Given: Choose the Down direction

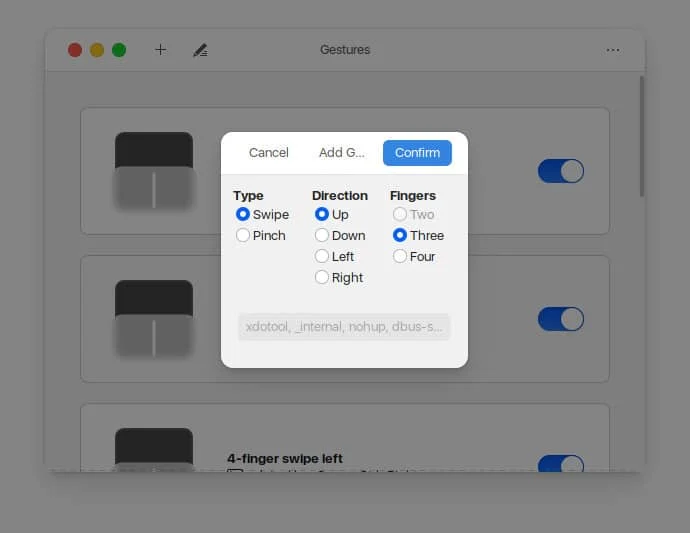Looking at the screenshot, I should (x=340, y=235).
